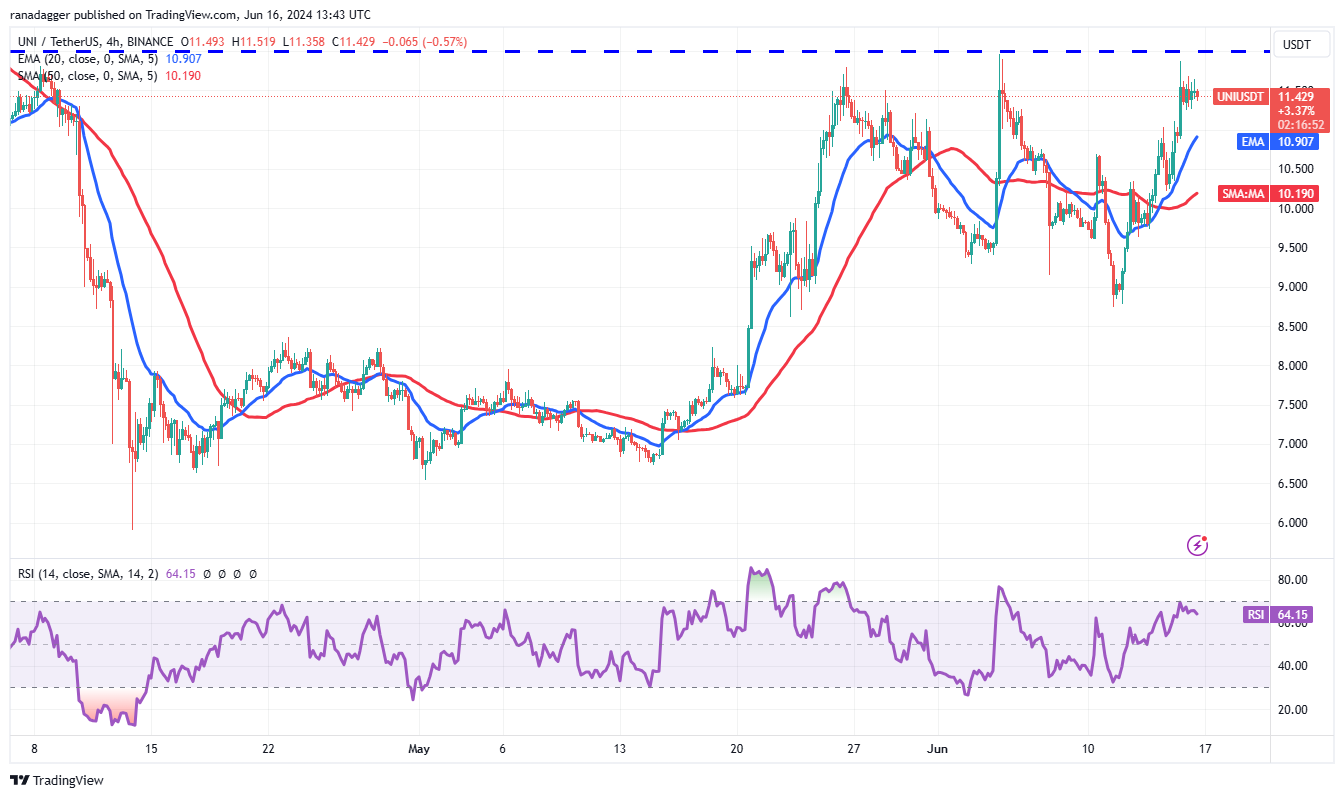The image size is (1344, 798).
Task: Open the USDT currency selector
Action: [x=1297, y=45]
